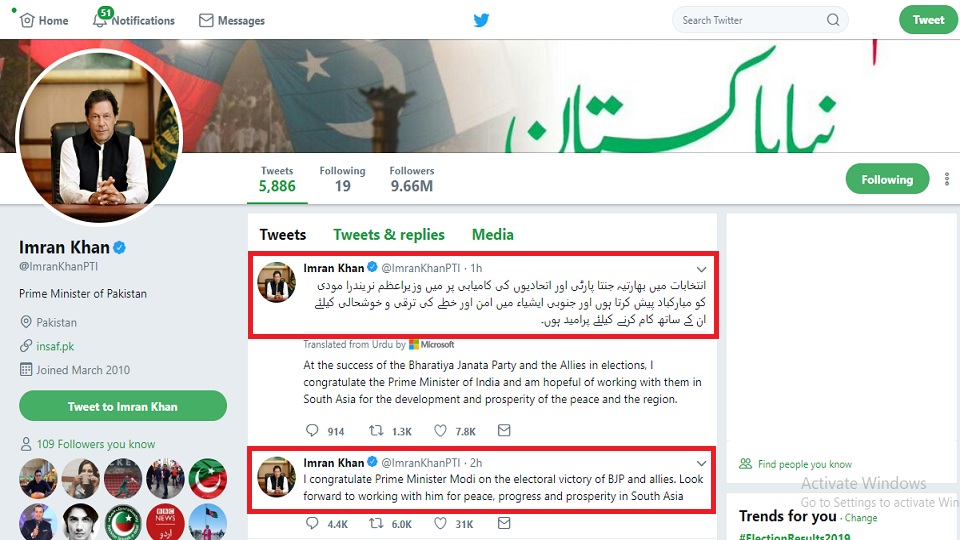The image size is (960, 540).
Task: Click the Search Twitter input field
Action: [x=752, y=20]
